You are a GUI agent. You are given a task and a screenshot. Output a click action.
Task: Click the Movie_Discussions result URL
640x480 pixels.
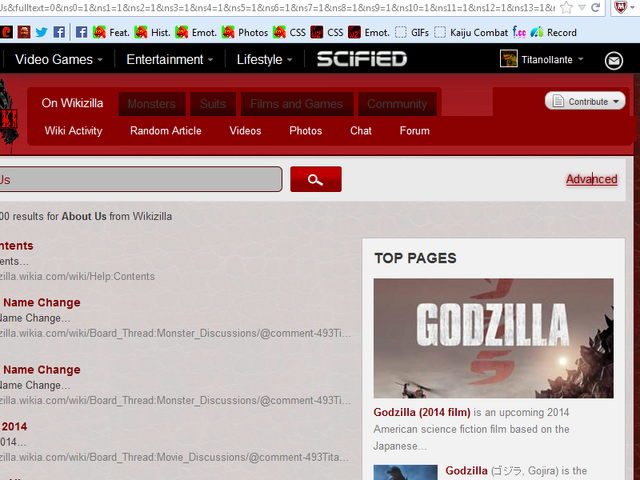tap(174, 457)
